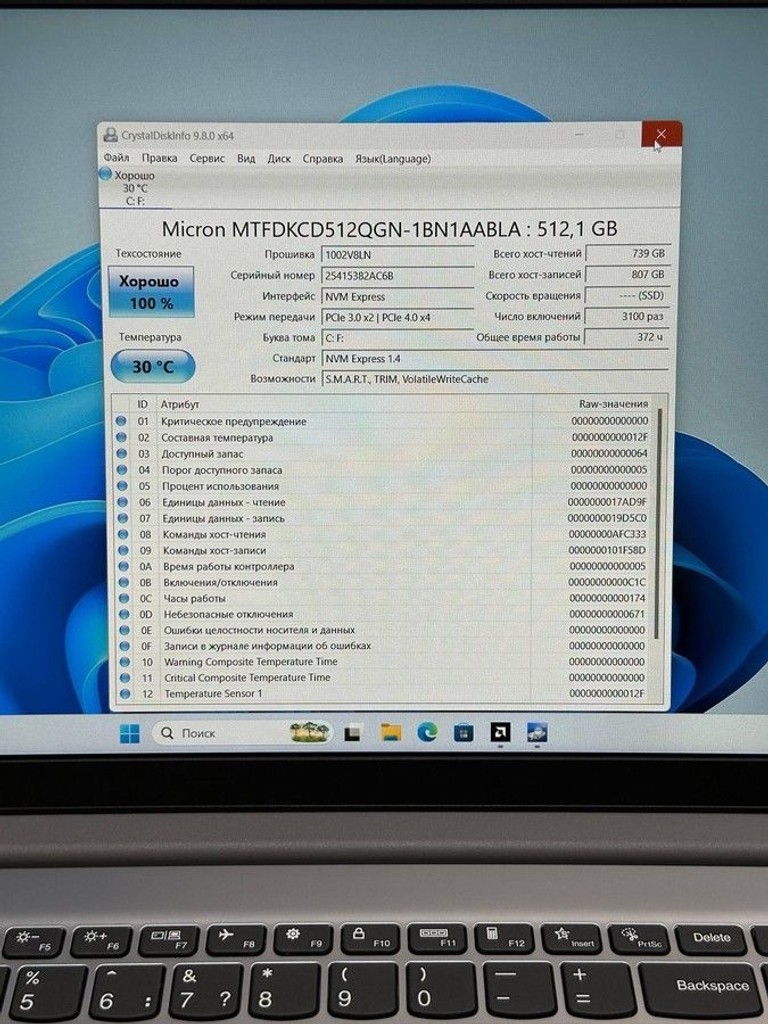This screenshot has height=1024, width=768.
Task: Click the power on count 3100 раз
Action: pos(627,316)
